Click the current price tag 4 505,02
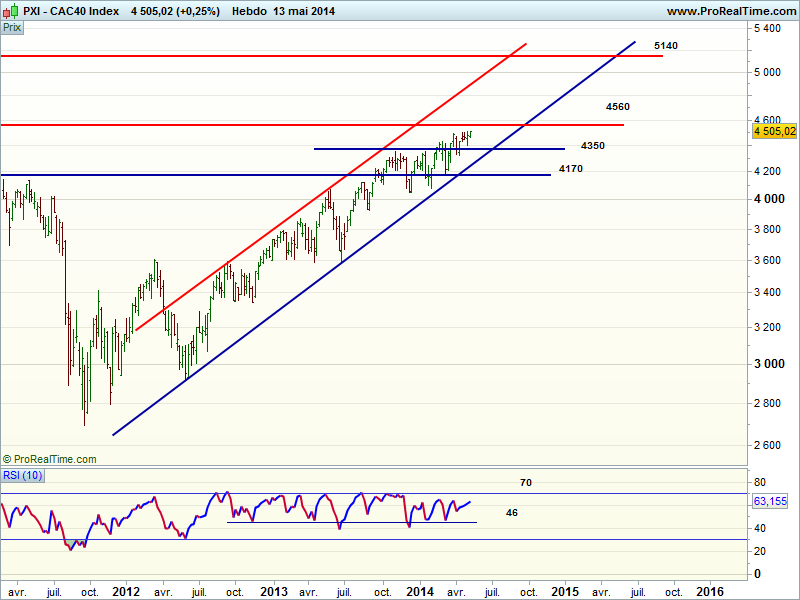This screenshot has height=600, width=800. pyautogui.click(x=774, y=131)
